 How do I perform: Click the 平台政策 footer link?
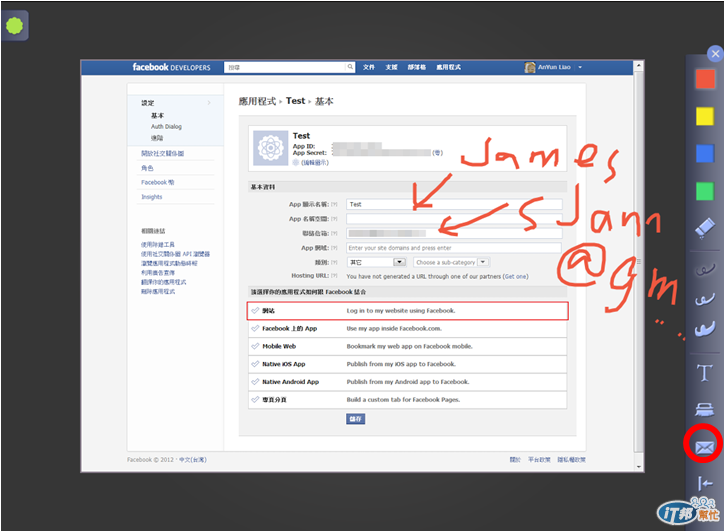pos(539,459)
